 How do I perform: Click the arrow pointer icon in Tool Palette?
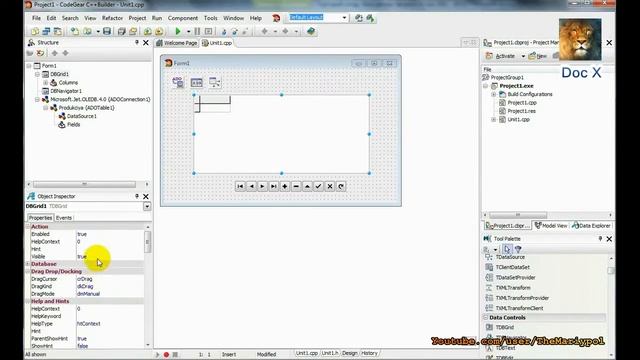(507, 249)
